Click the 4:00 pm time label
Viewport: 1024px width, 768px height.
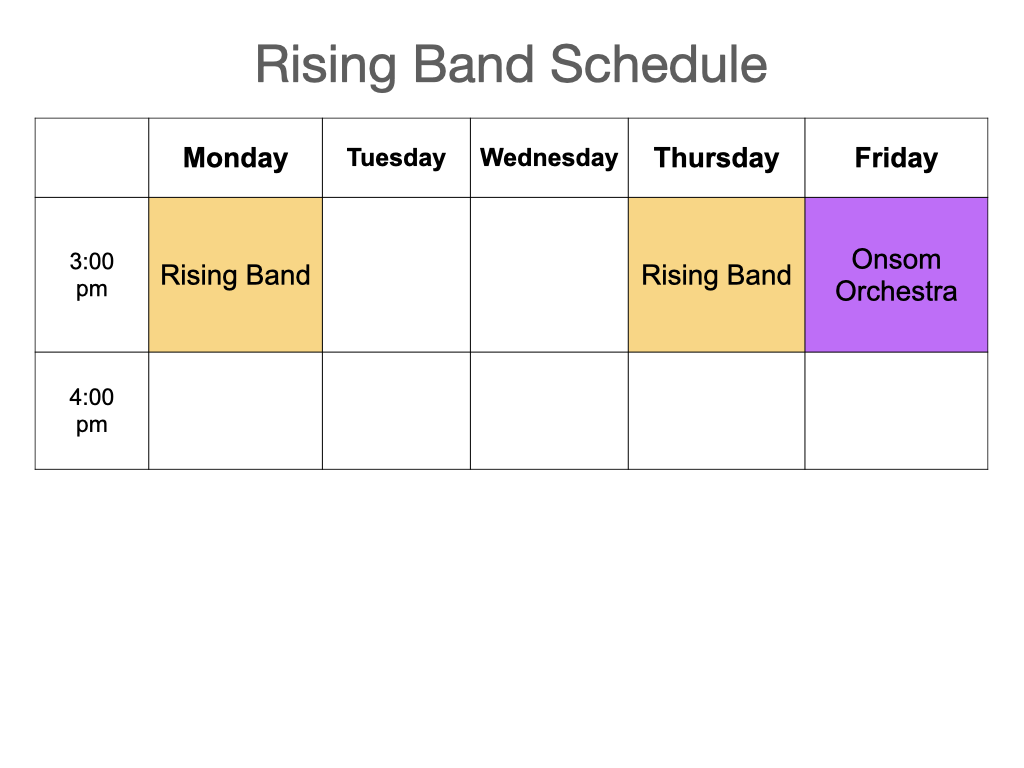point(91,411)
